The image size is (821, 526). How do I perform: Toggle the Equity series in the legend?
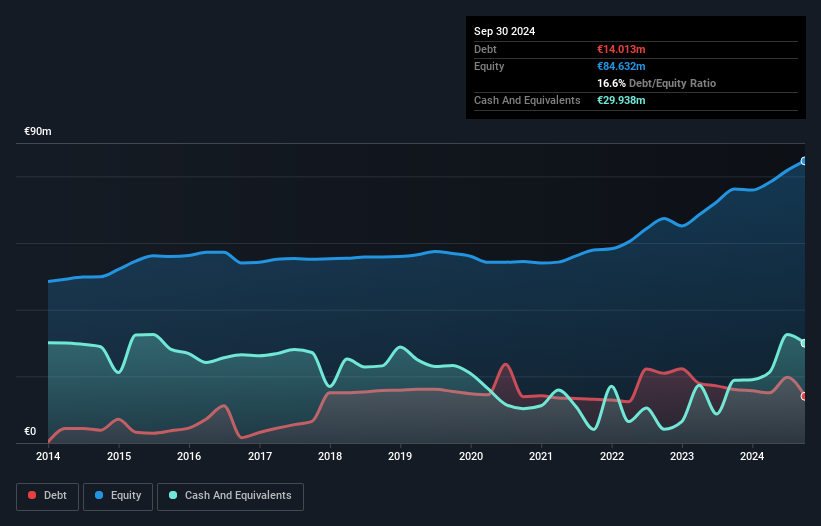[x=118, y=496]
